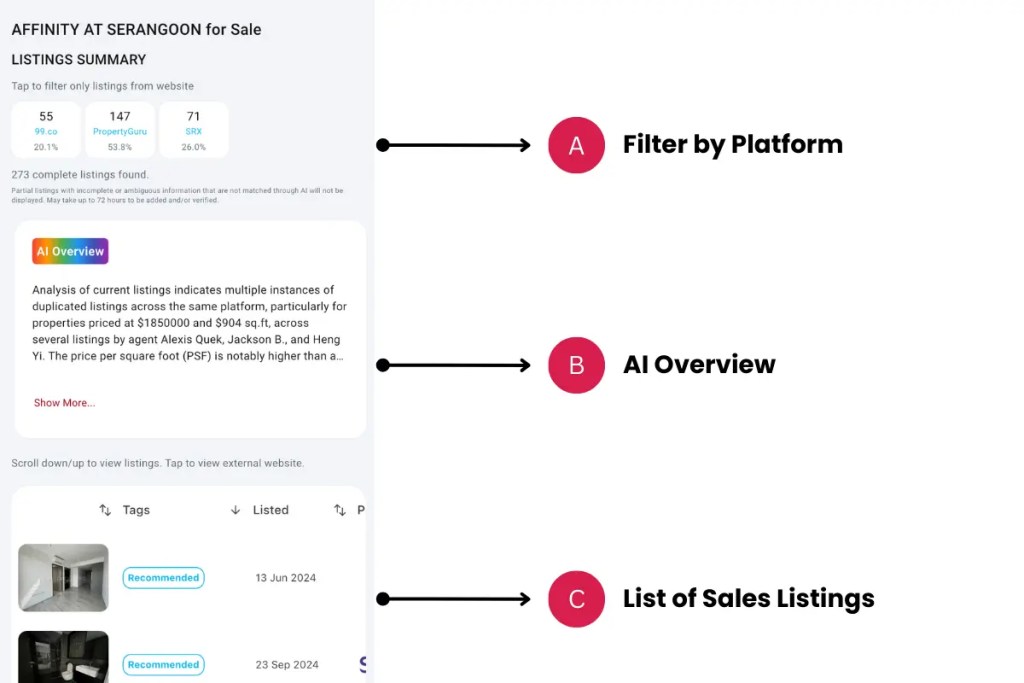Filter listings by PropertyGuru platform

[120, 130]
